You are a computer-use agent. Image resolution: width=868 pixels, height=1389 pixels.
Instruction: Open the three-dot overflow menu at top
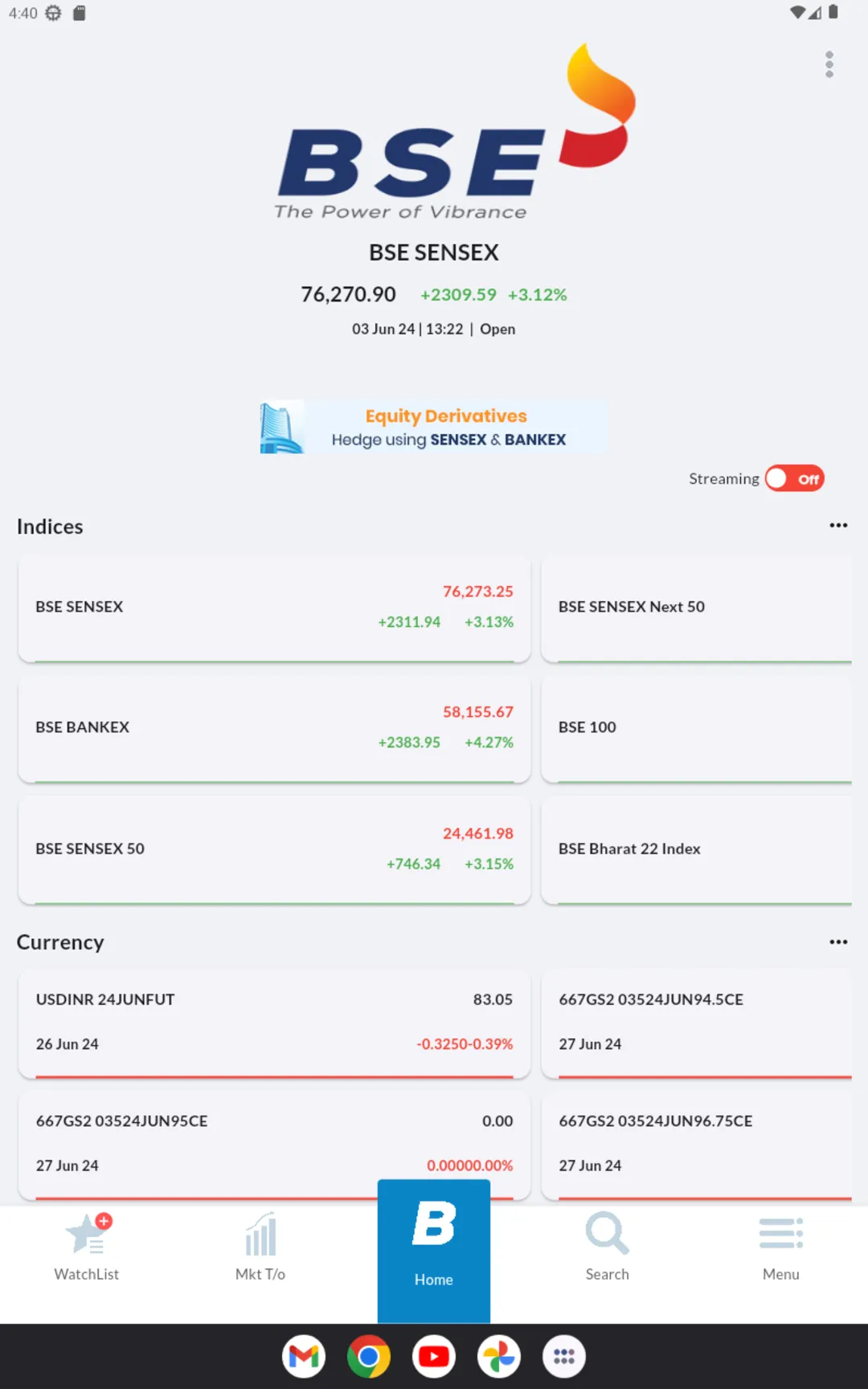click(829, 64)
